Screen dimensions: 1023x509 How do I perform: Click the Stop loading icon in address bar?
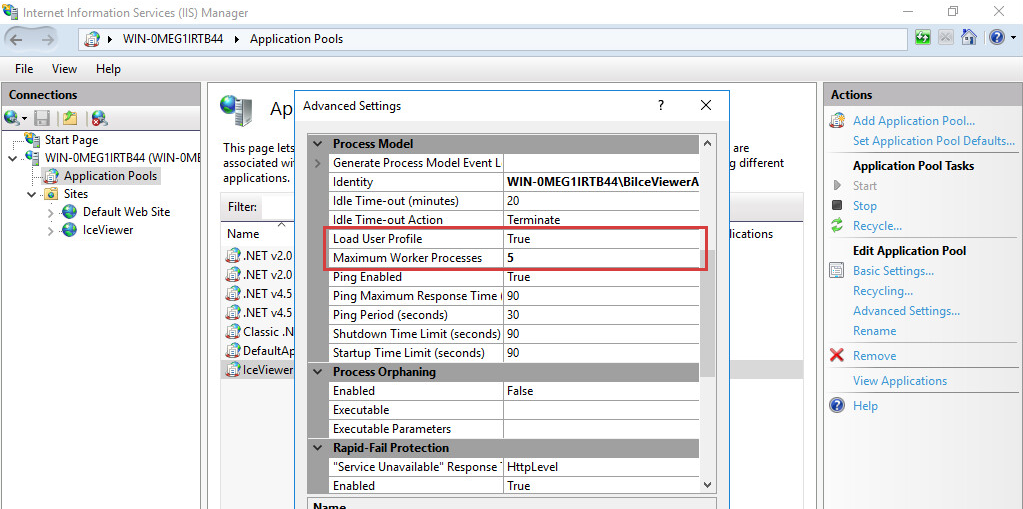click(x=945, y=37)
